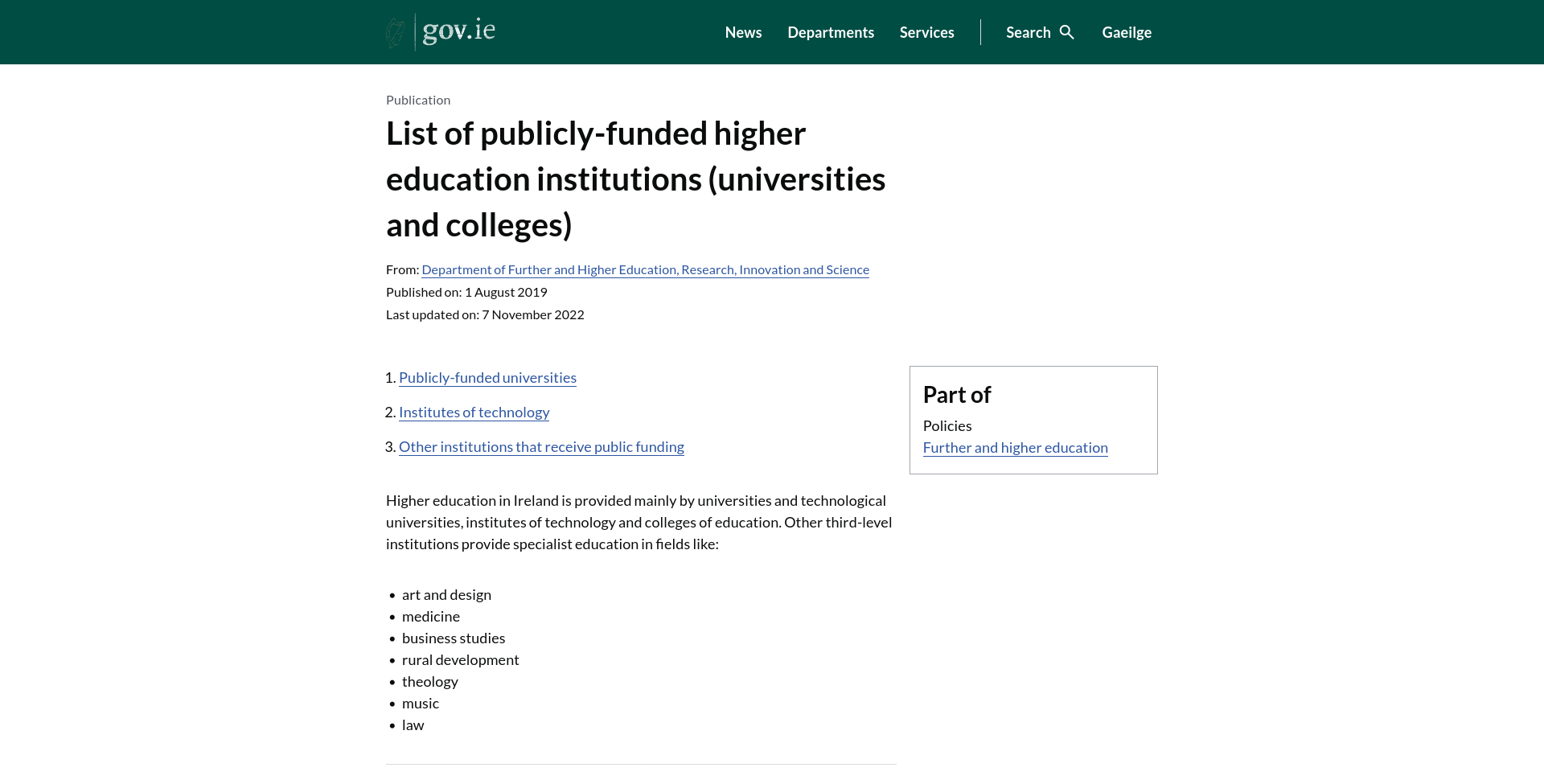Jump to Institutes of technology section
The height and width of the screenshot is (784, 1544).
pyautogui.click(x=474, y=413)
